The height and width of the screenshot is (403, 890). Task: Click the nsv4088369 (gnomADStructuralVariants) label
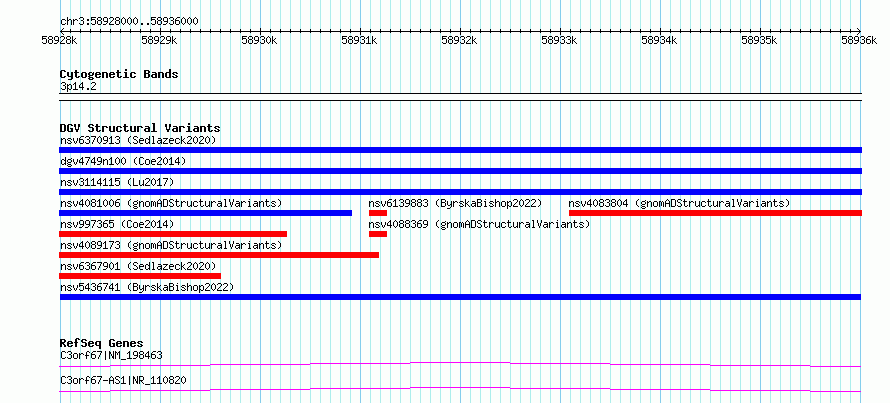tap(480, 224)
